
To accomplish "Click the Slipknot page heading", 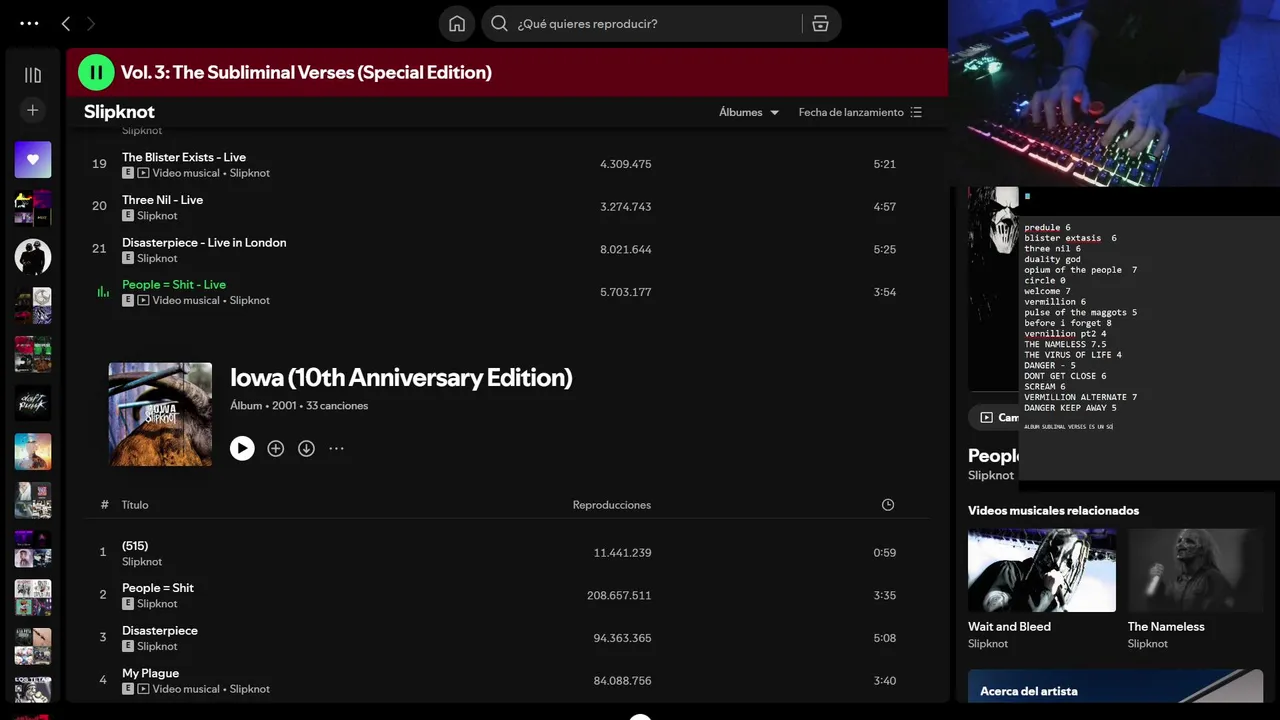I will click(x=119, y=112).
